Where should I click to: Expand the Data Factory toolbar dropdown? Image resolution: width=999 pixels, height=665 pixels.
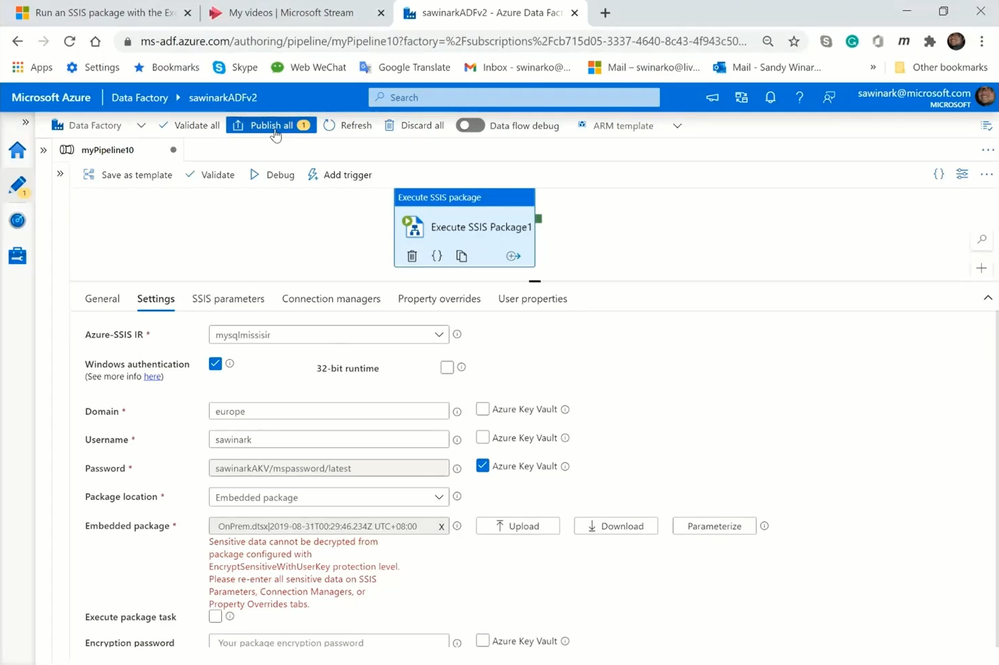click(141, 125)
